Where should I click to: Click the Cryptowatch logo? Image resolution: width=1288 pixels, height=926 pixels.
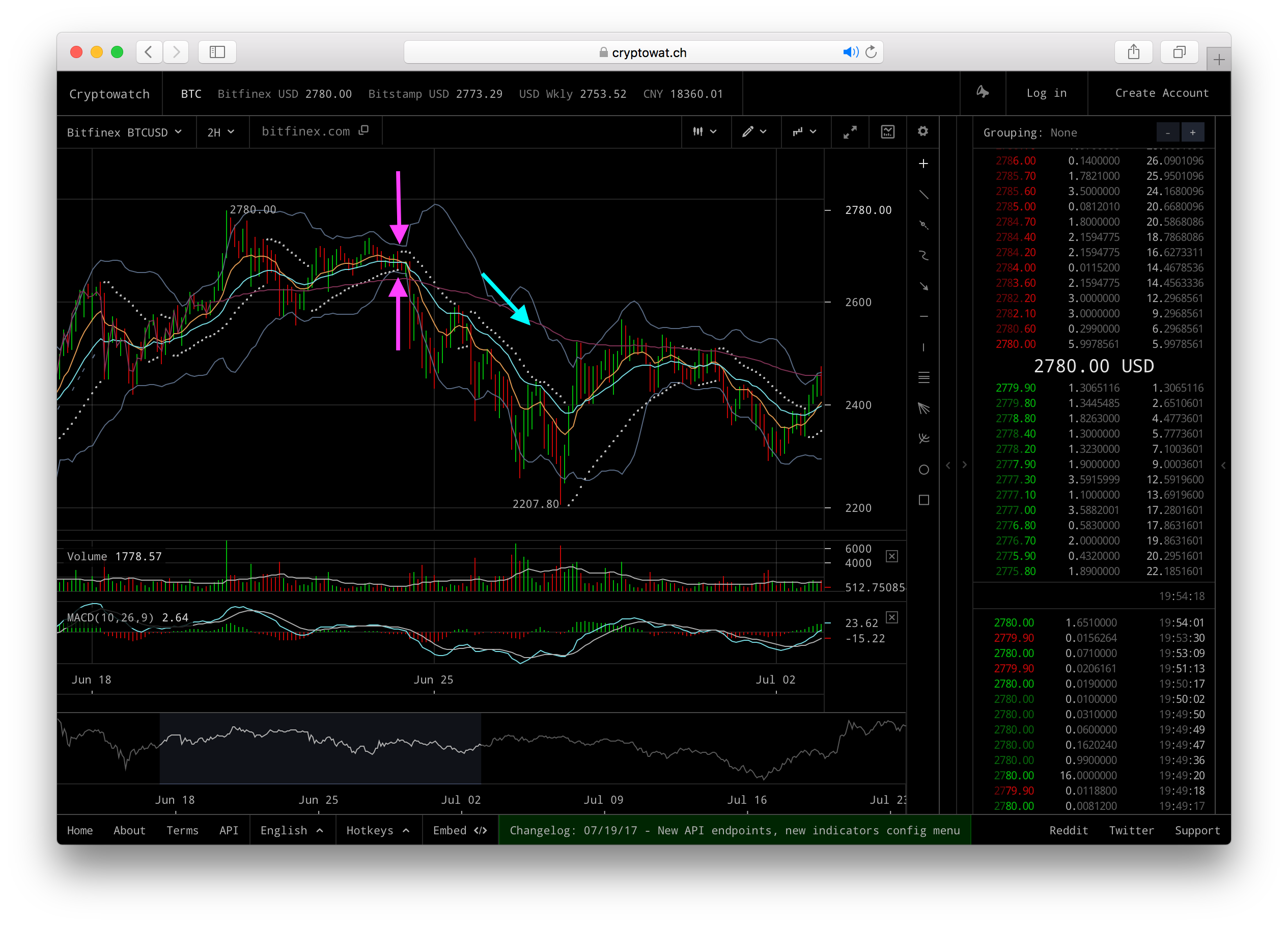pos(109,94)
